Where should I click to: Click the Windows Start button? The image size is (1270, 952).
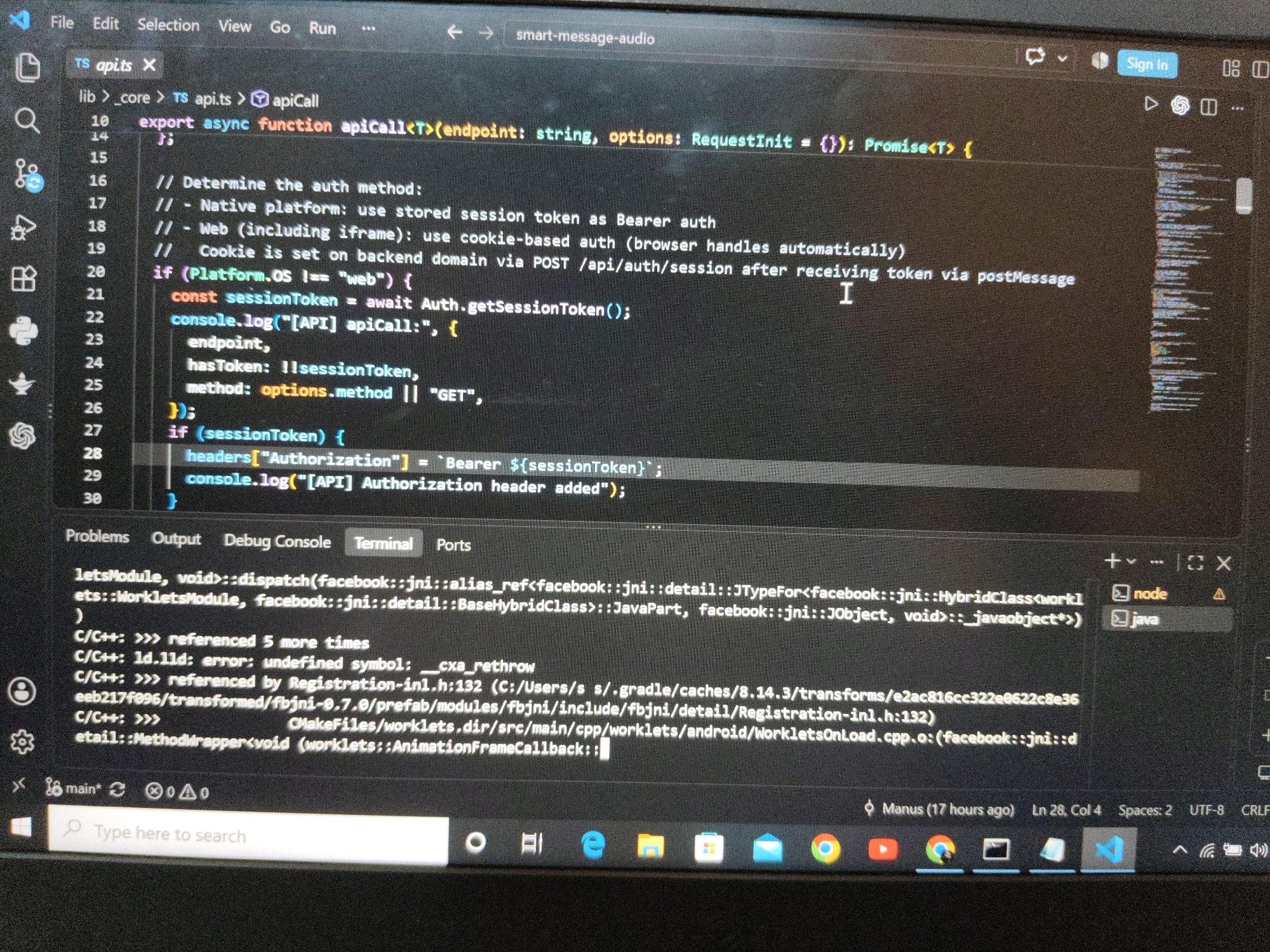21,828
